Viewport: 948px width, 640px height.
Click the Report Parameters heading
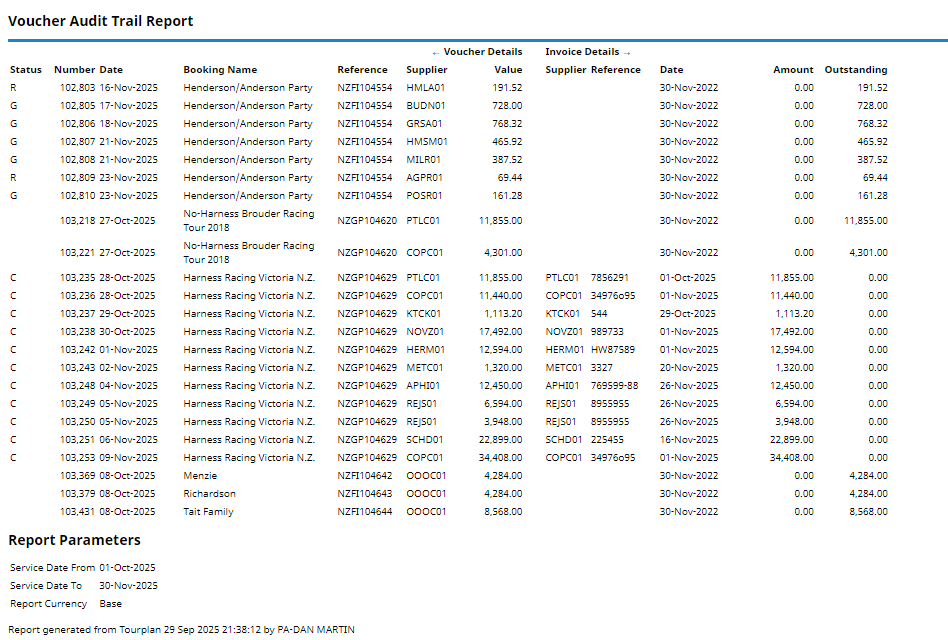click(x=74, y=540)
